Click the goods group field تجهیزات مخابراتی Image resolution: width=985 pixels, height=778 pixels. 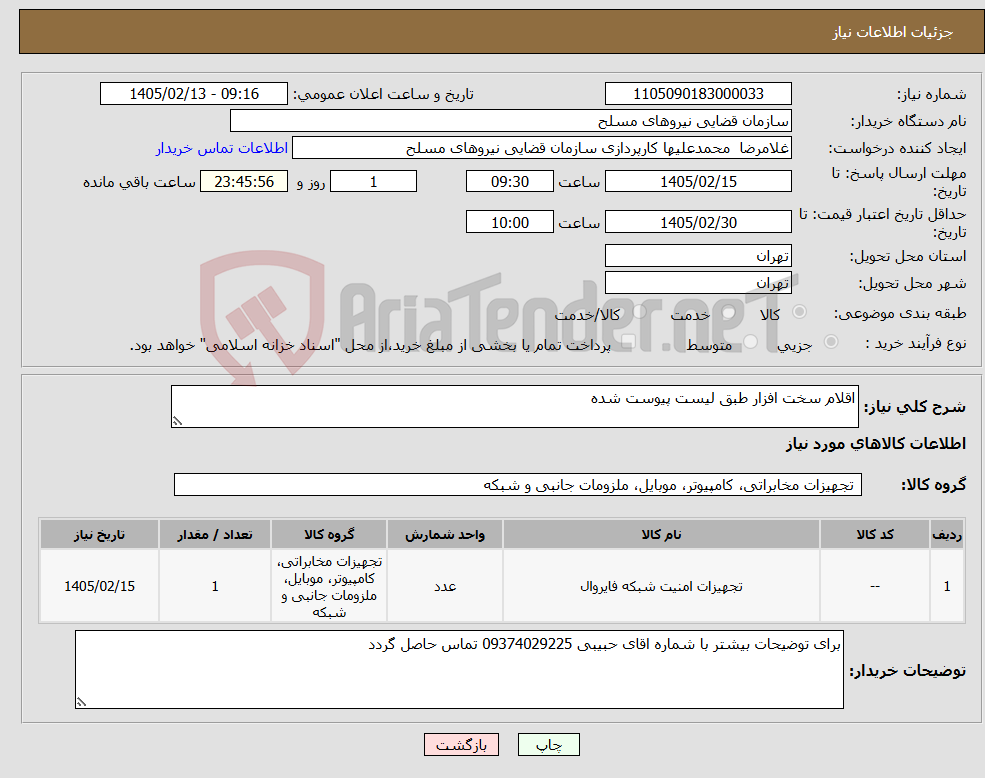coord(518,485)
